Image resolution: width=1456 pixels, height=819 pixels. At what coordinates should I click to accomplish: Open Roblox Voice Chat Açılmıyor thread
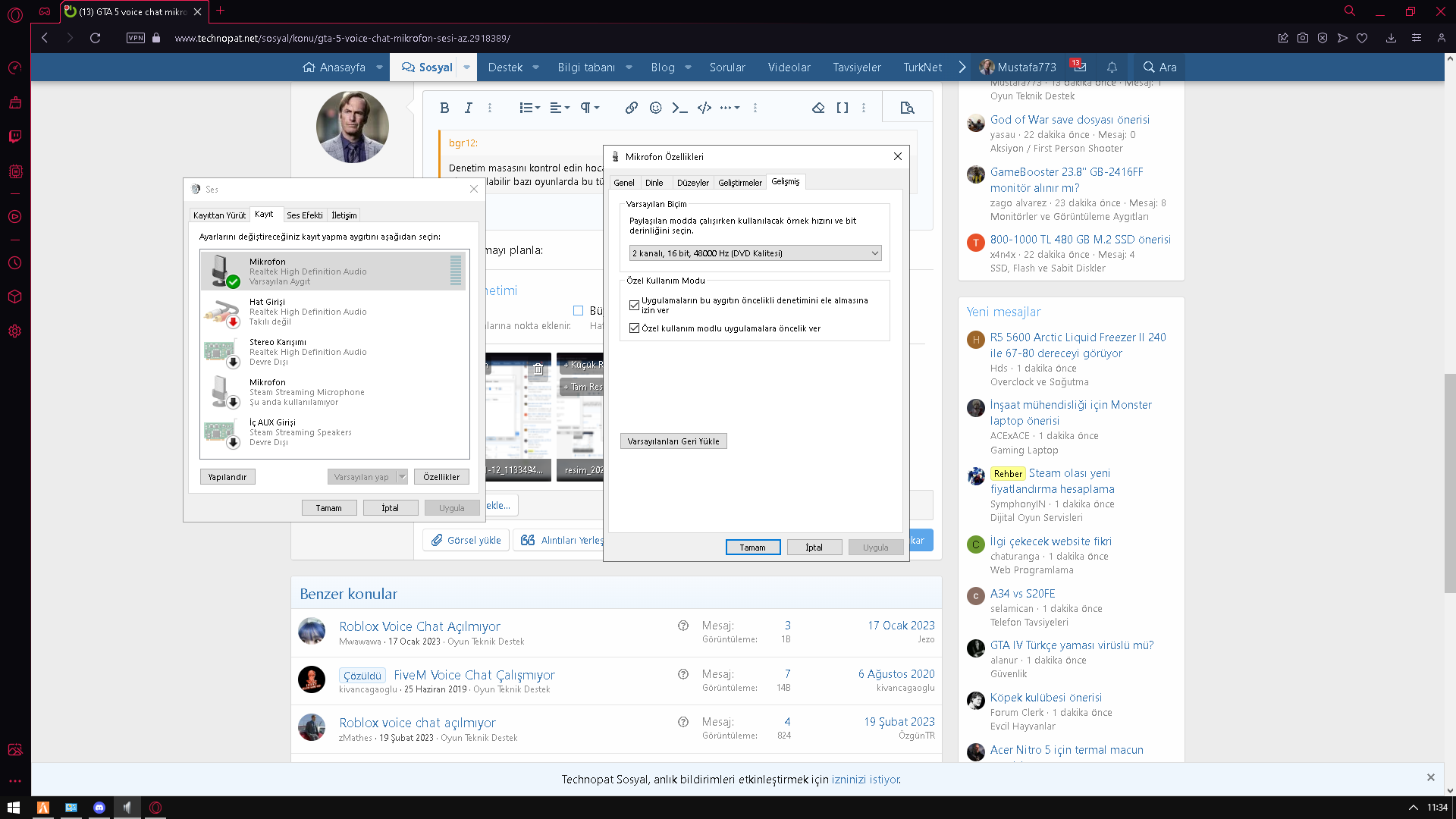[x=419, y=626]
